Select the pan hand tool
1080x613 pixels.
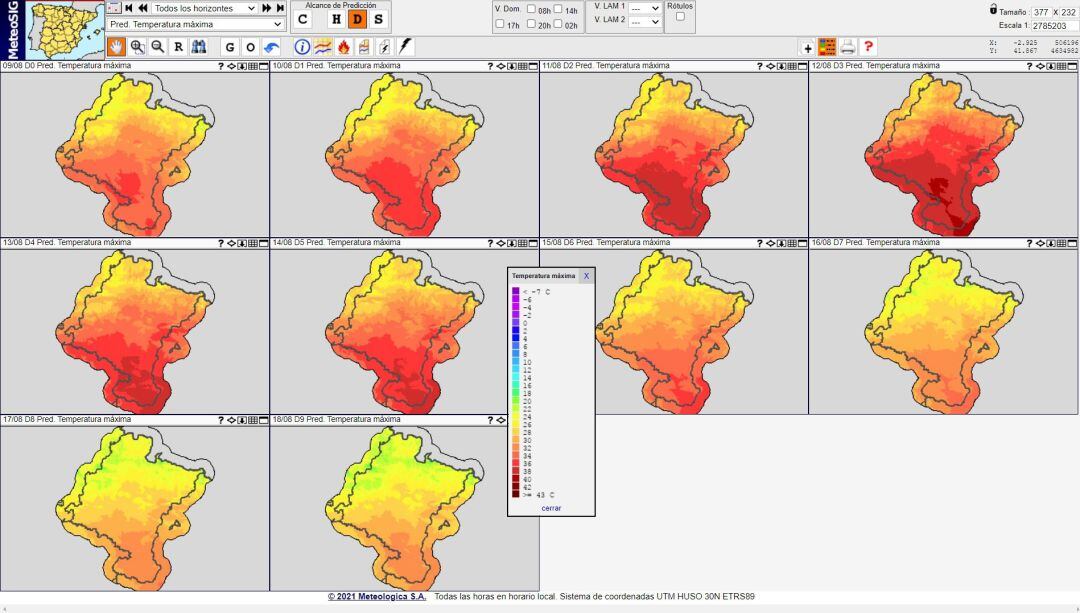point(117,45)
